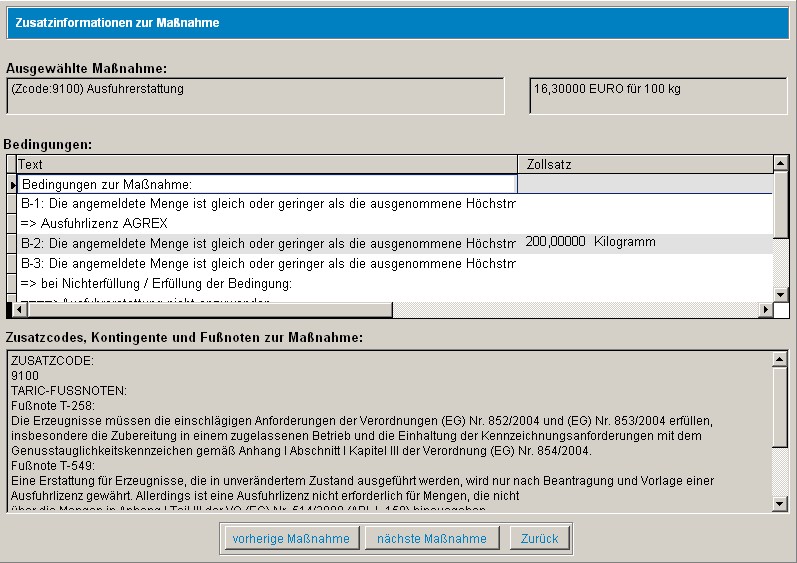Select the B-1 condition row
This screenshot has width=797, height=563.
(x=266, y=204)
